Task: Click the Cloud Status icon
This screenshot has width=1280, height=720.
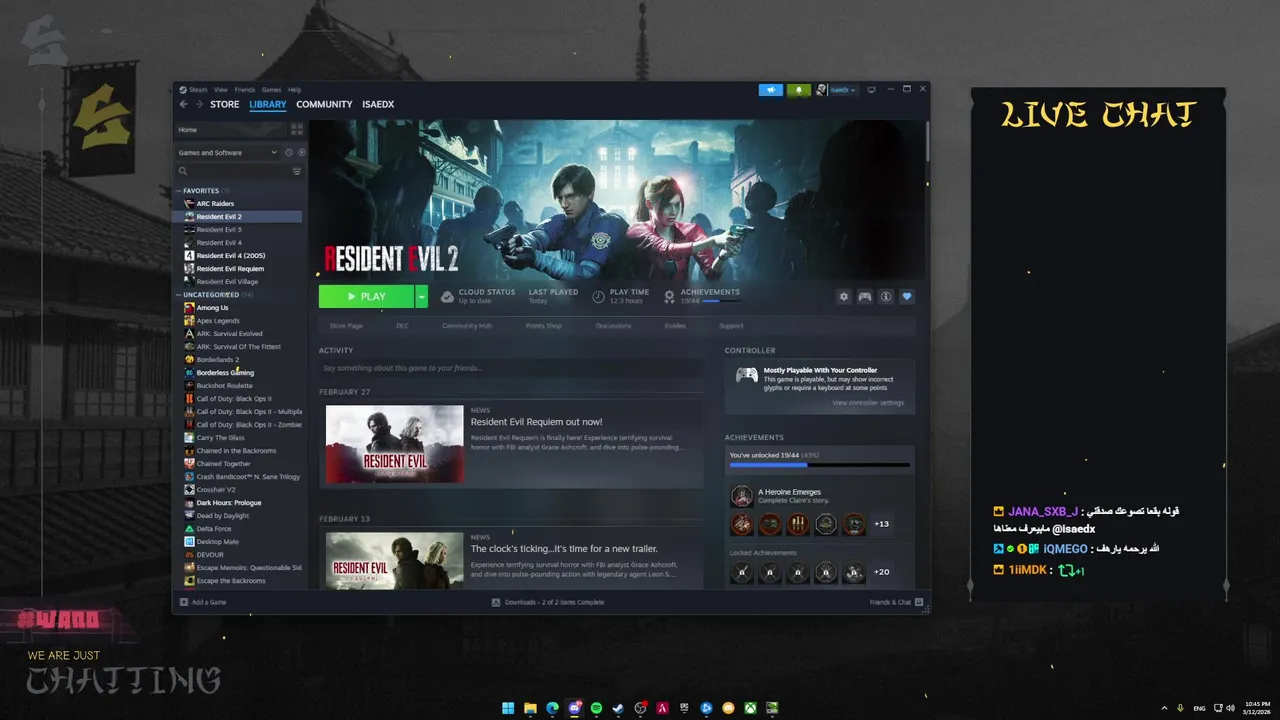Action: tap(447, 296)
